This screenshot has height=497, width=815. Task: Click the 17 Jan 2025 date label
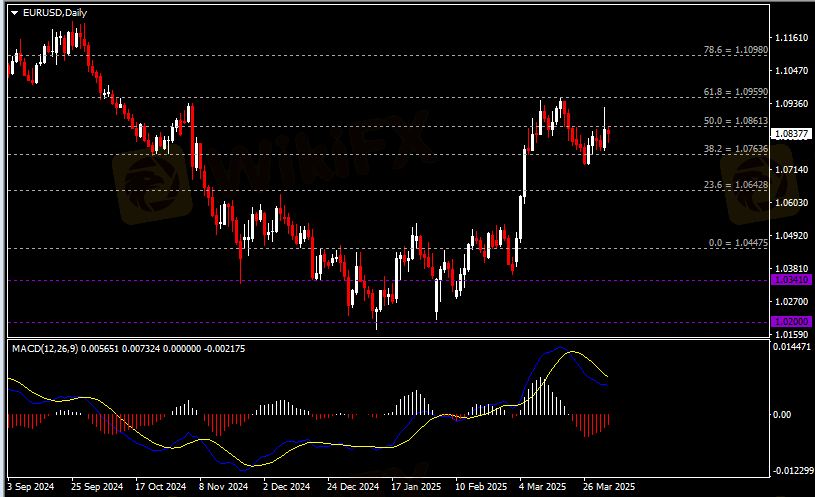point(416,487)
